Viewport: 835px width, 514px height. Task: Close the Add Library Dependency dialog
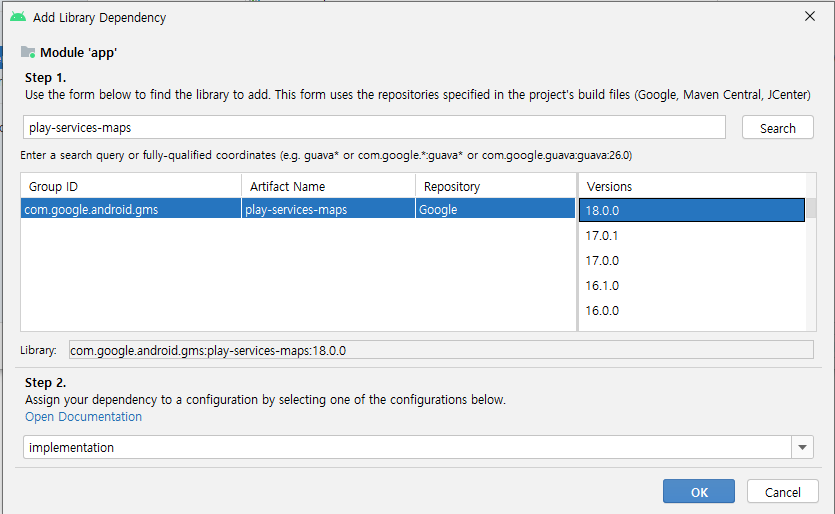[x=809, y=17]
